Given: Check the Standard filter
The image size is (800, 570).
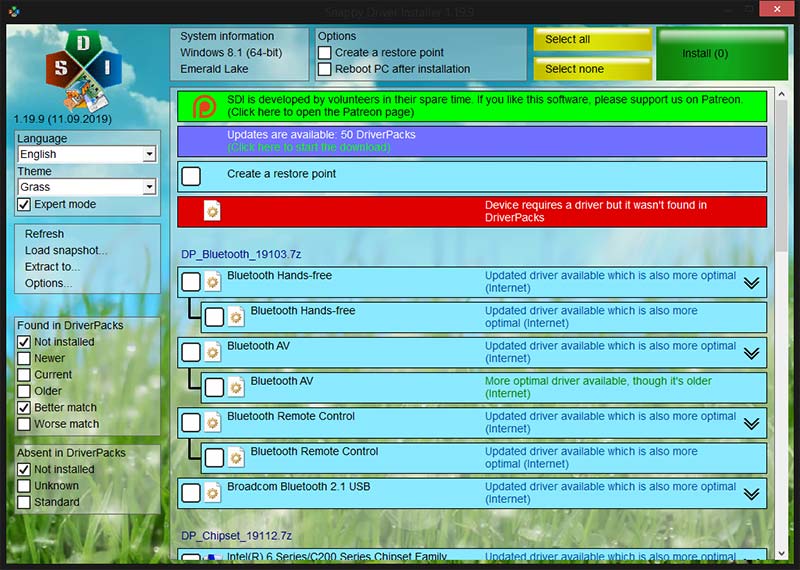Looking at the screenshot, I should click(x=24, y=502).
